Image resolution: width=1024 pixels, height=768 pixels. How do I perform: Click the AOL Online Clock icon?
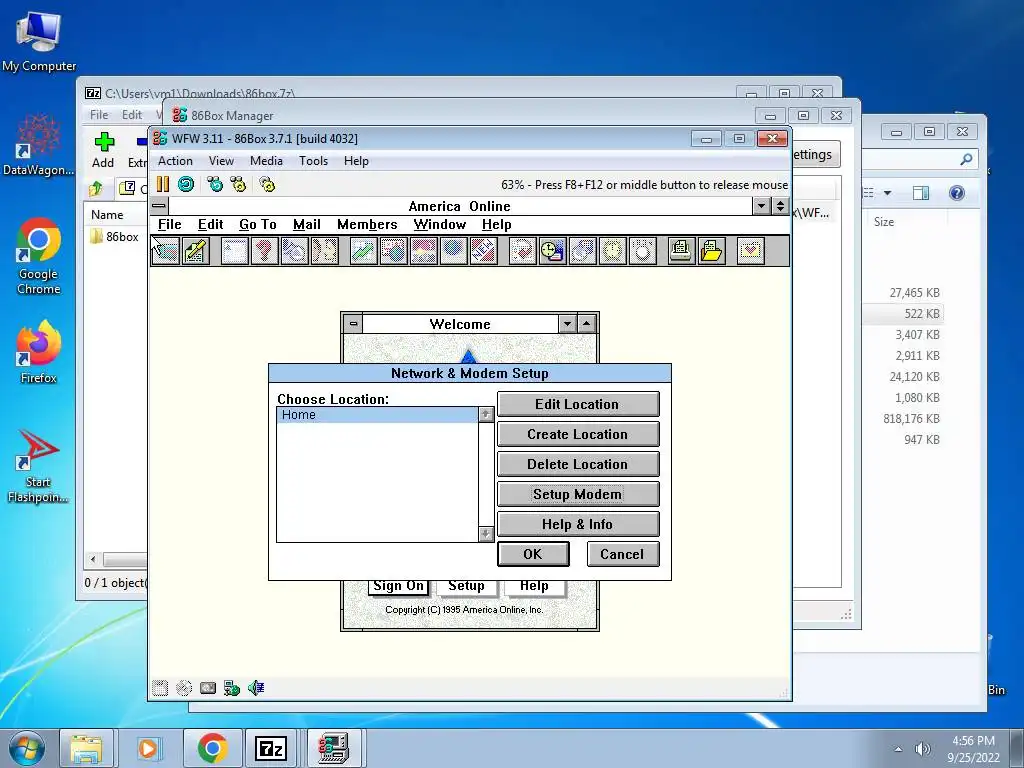(x=613, y=251)
